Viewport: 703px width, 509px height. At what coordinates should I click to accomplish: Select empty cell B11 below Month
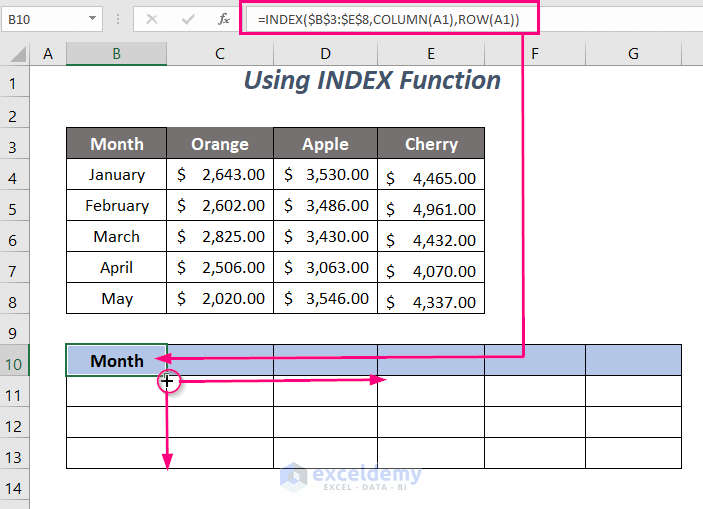click(117, 391)
